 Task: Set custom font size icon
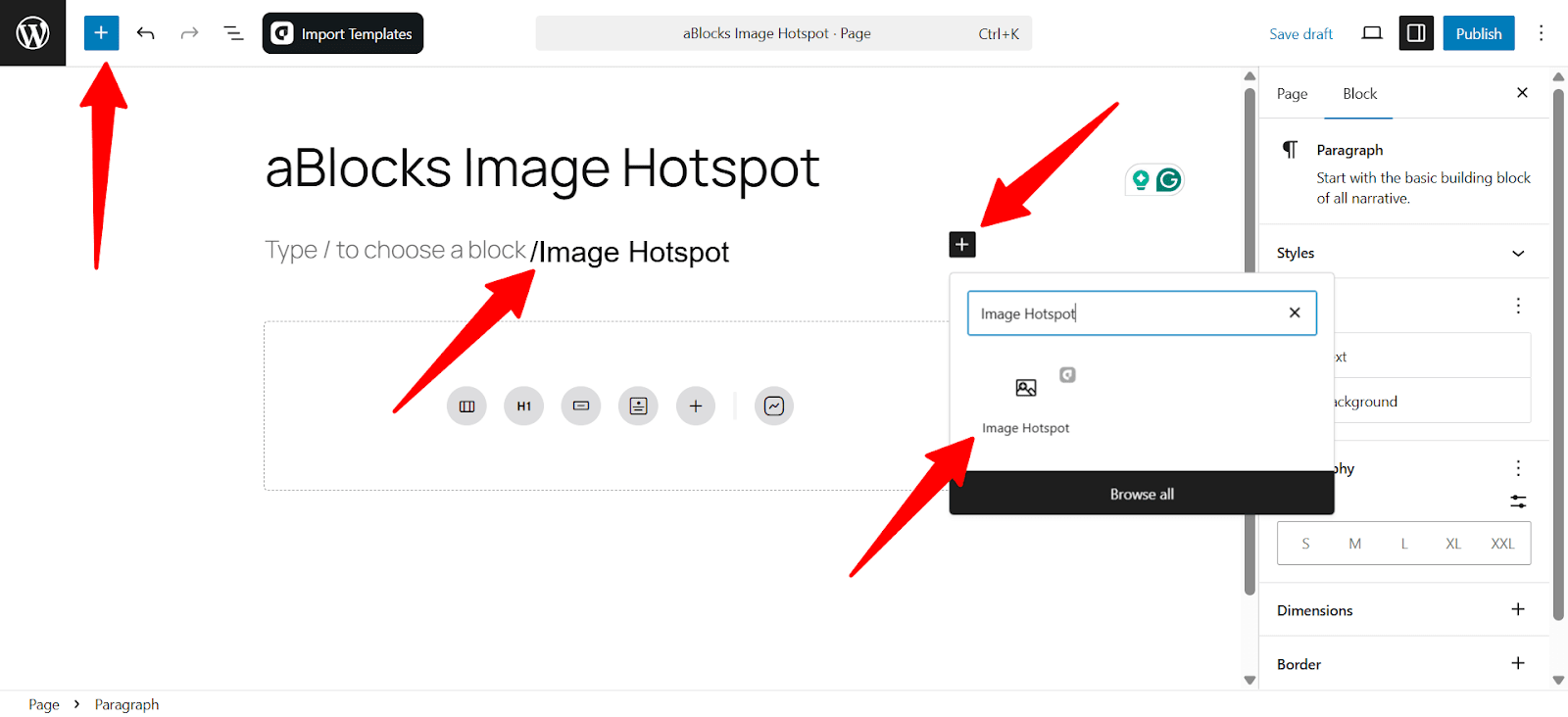click(x=1518, y=502)
